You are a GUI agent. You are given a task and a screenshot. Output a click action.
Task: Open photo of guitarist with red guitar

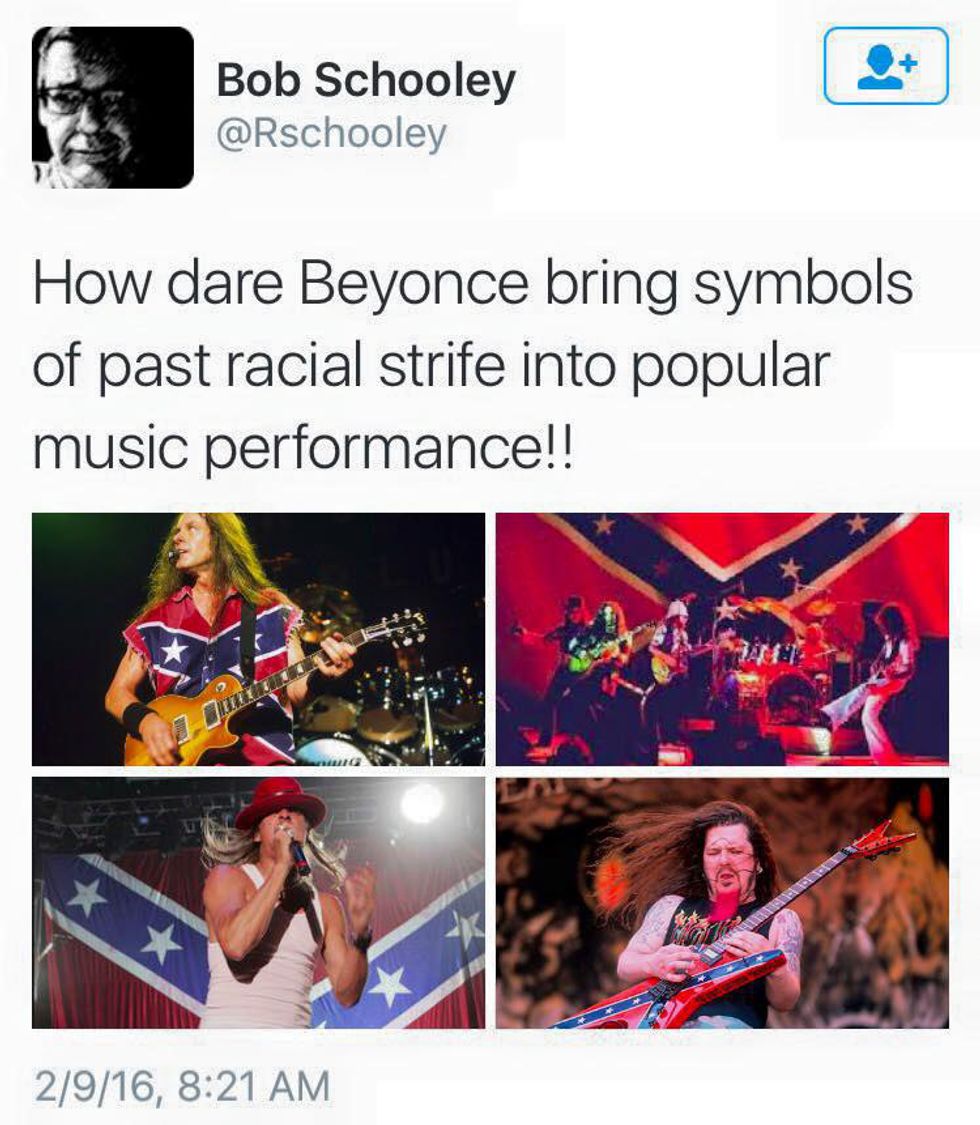(722, 903)
